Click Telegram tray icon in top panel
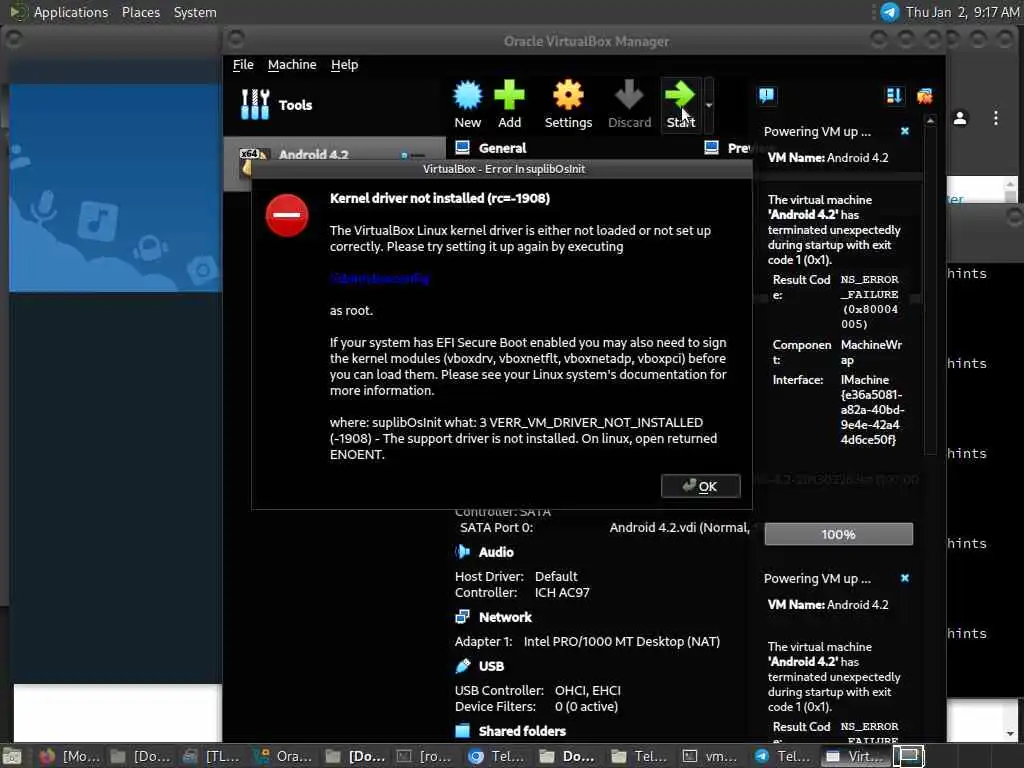This screenshot has width=1024, height=768. (889, 12)
